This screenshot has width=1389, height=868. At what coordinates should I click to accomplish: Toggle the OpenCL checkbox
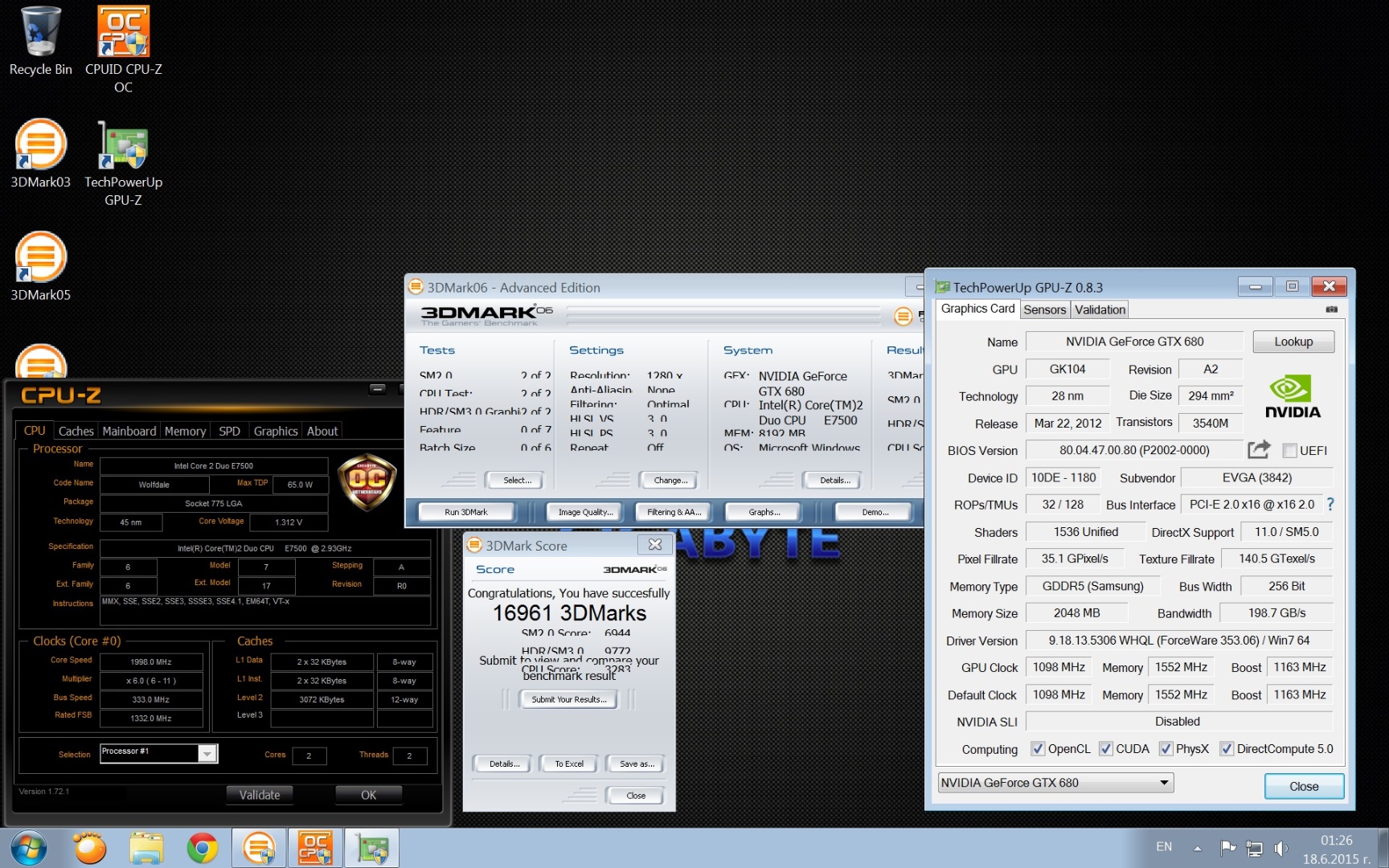coord(1038,748)
